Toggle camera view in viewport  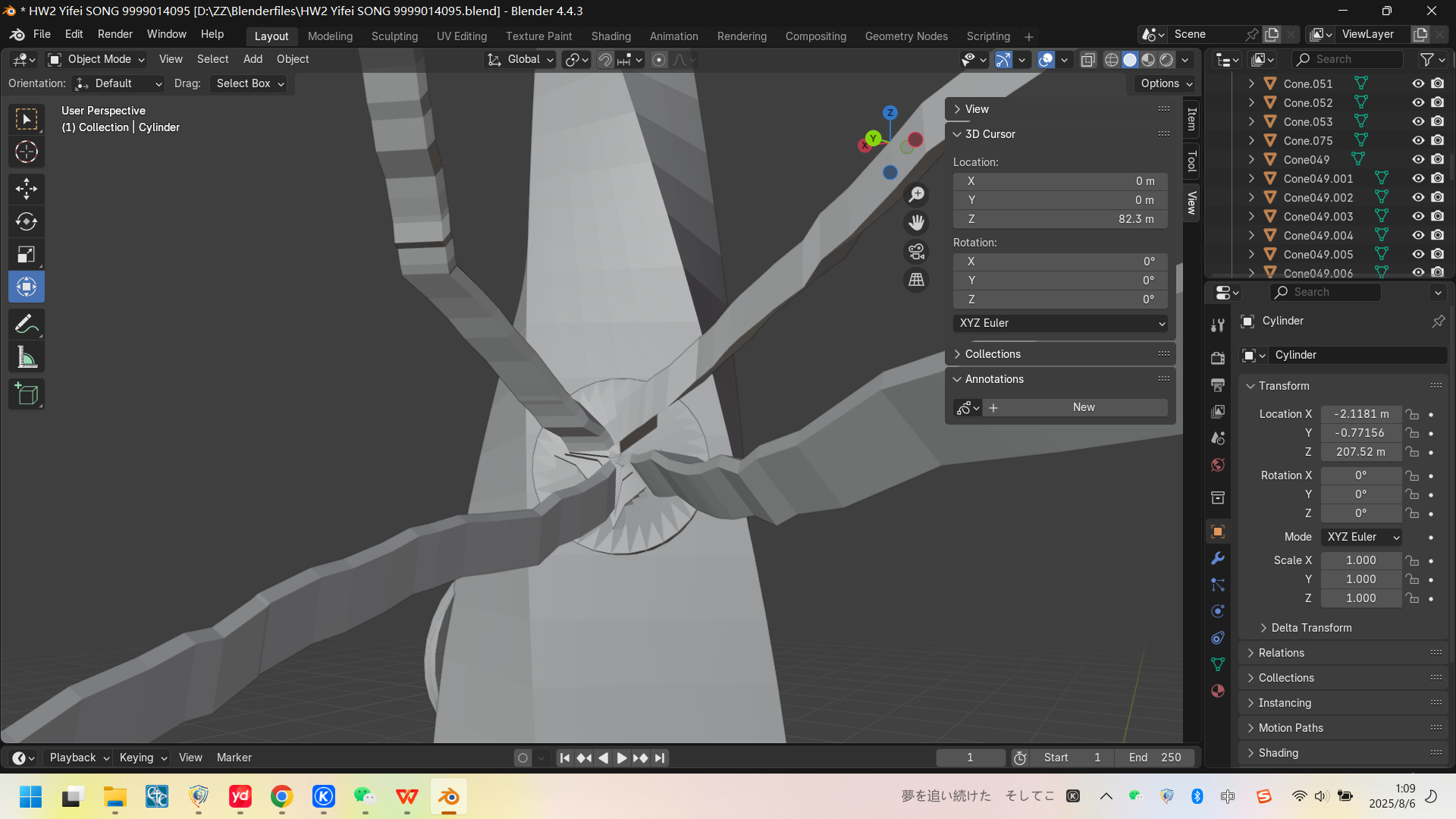click(x=917, y=251)
